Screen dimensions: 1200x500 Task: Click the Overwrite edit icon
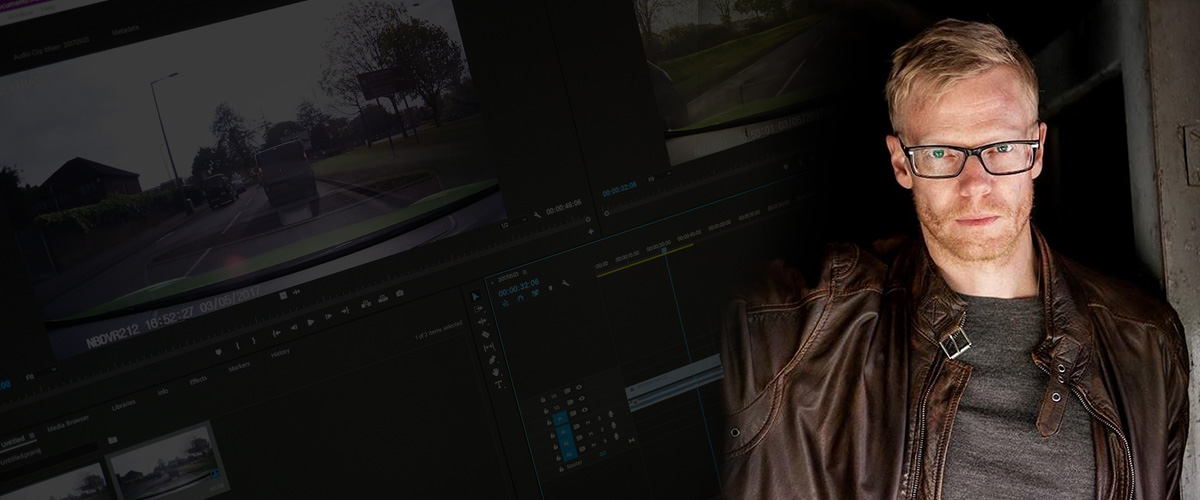pyautogui.click(x=383, y=298)
